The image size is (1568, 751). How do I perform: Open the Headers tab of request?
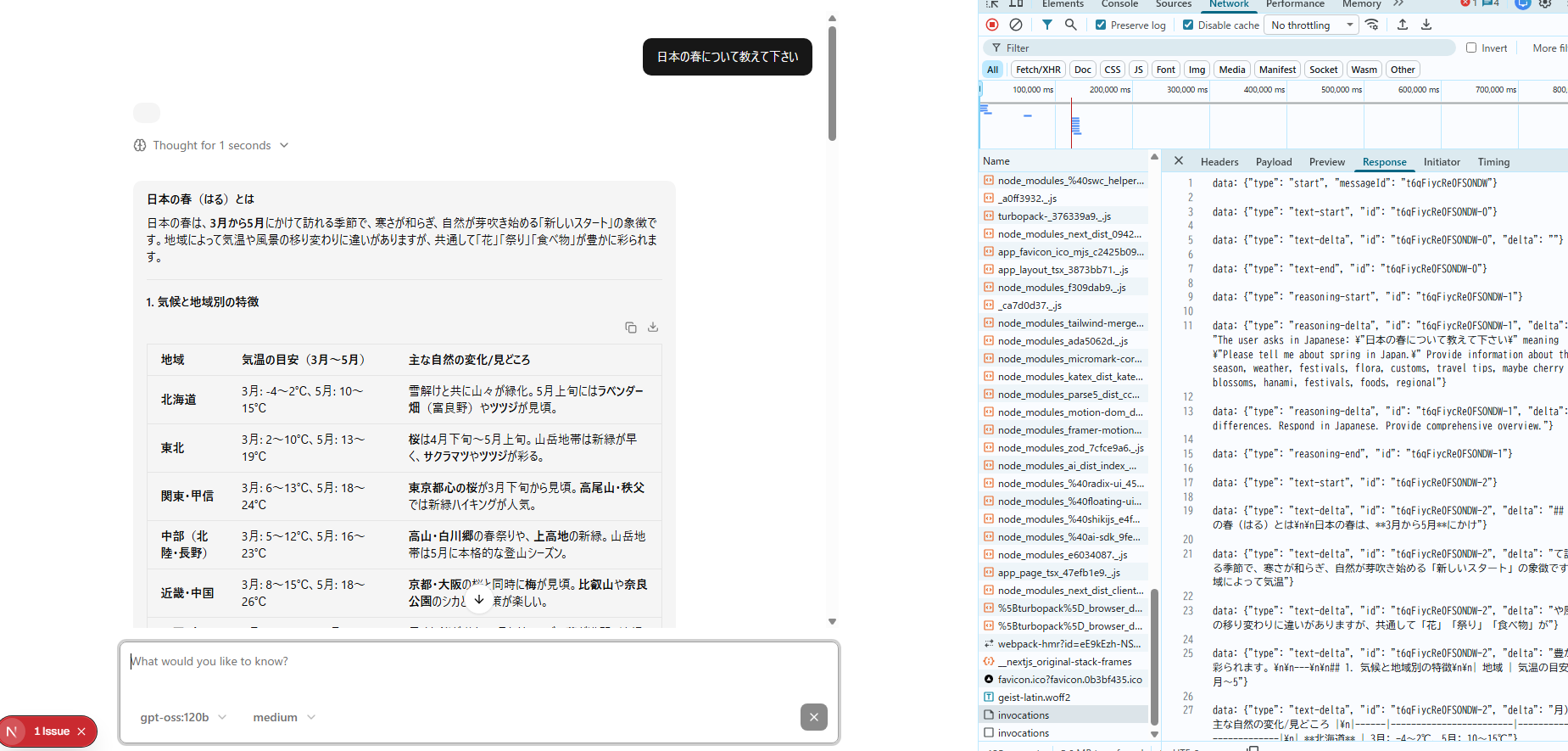point(1219,161)
